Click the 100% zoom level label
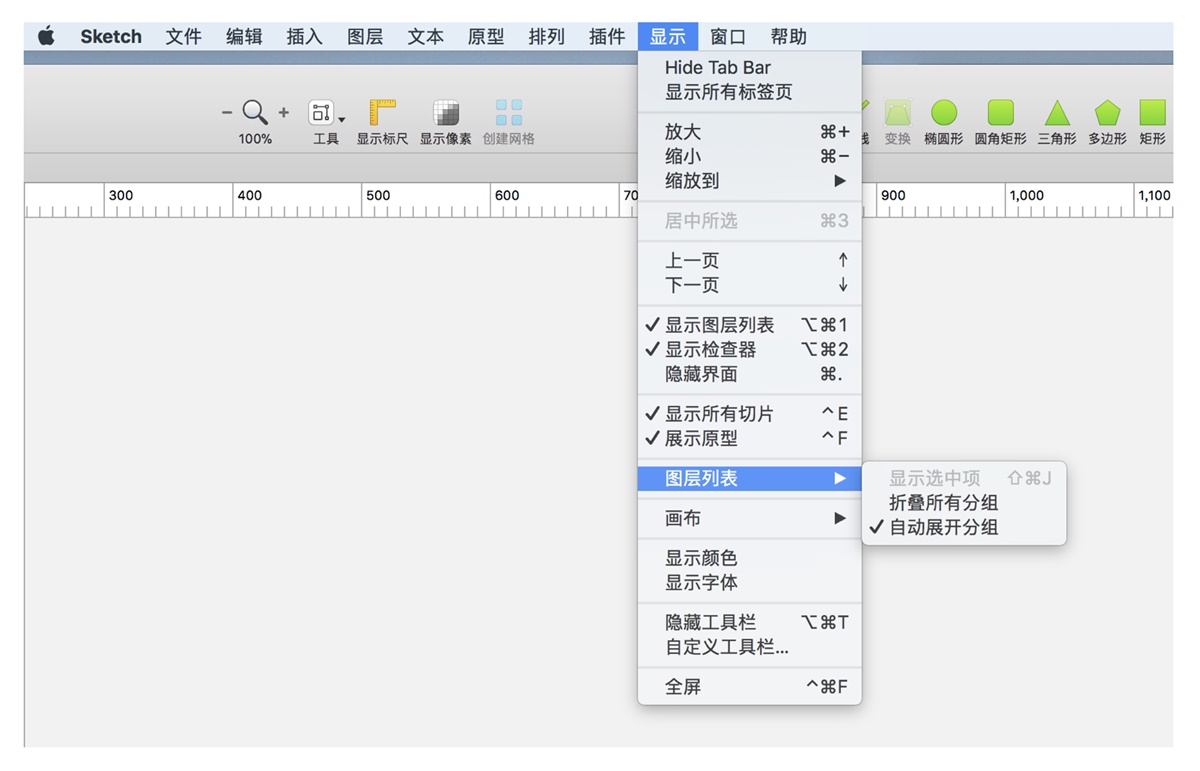 click(255, 139)
